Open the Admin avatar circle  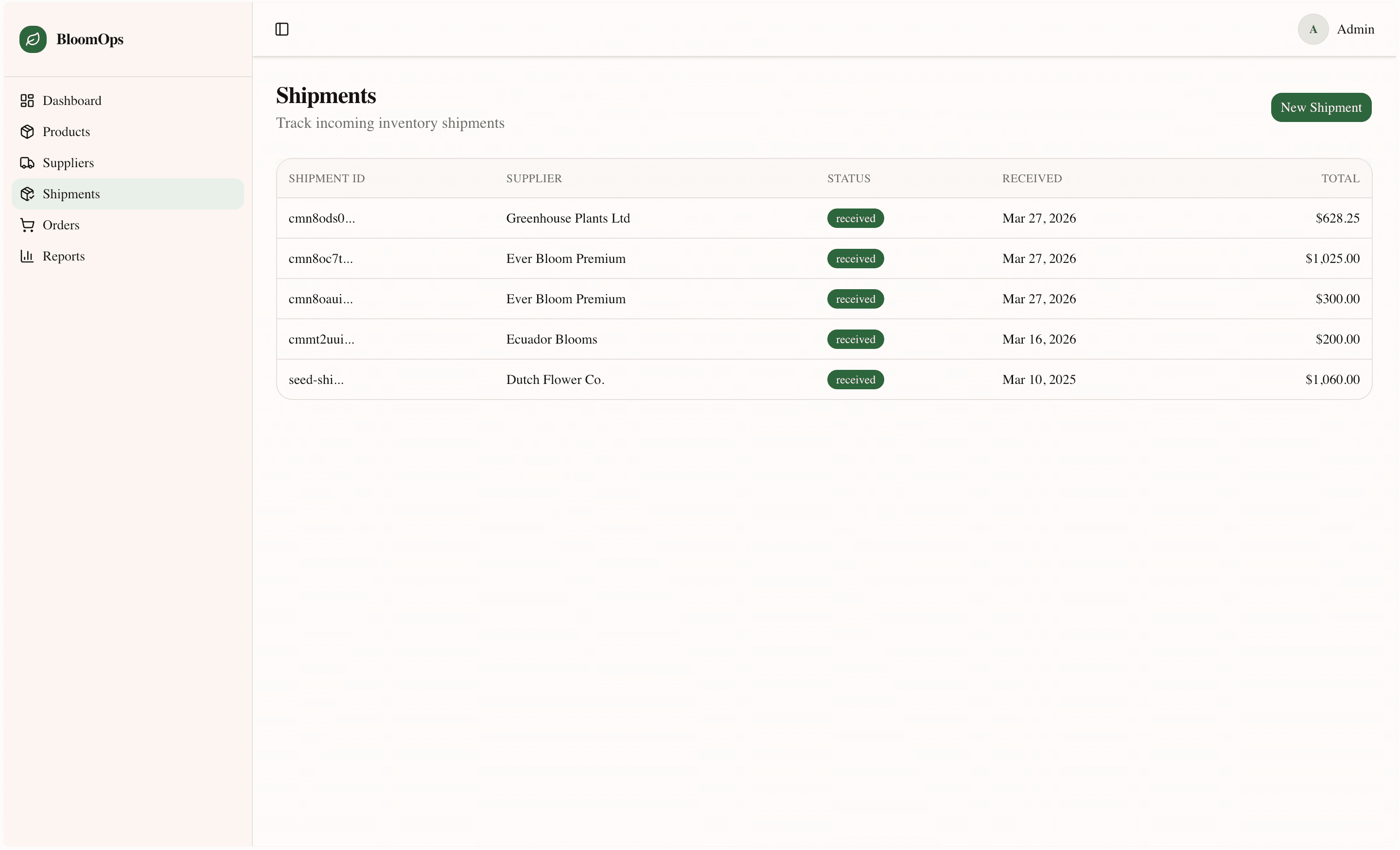point(1312,29)
